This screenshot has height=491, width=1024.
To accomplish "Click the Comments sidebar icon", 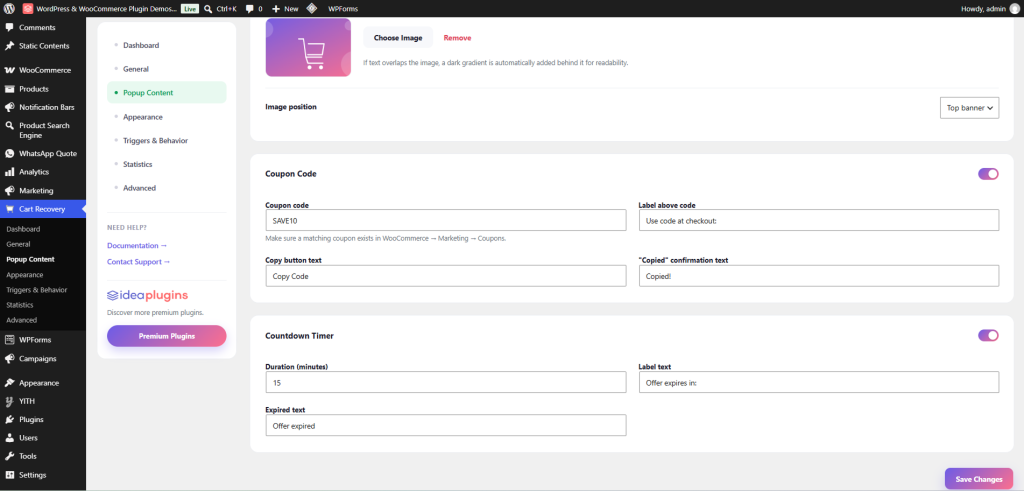I will click(x=9, y=27).
